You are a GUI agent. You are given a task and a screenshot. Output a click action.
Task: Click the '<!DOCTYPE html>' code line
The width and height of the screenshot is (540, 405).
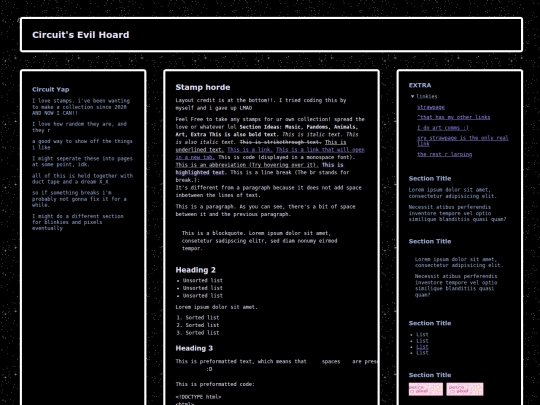[x=198, y=397]
